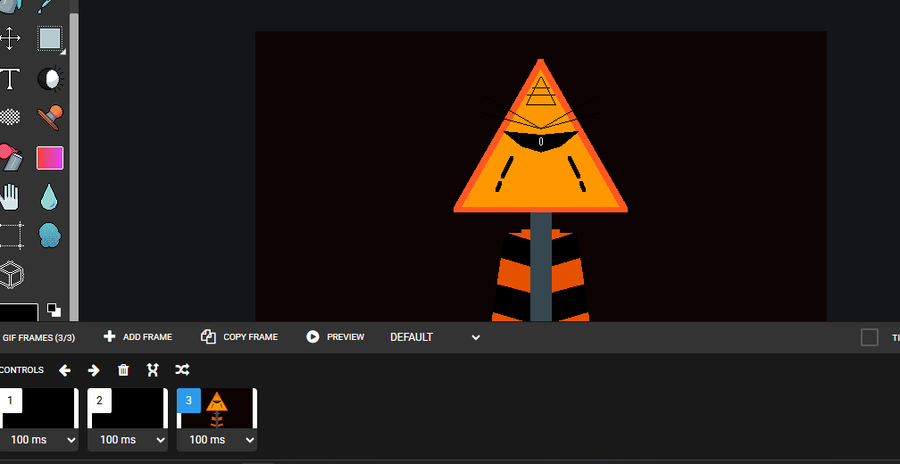Open the black foreground color swatch
The height and width of the screenshot is (464, 900).
(x=18, y=313)
